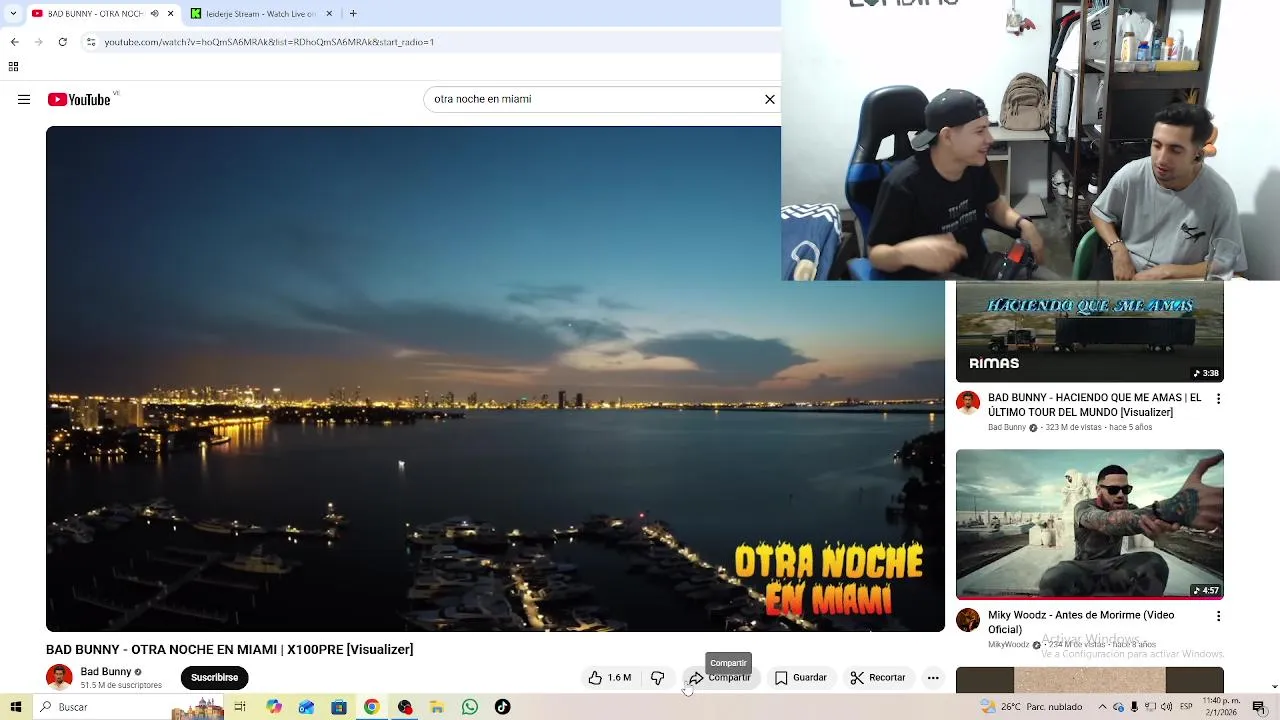Click the page vertical scrollbar down arrow
The width and height of the screenshot is (1280, 720).
[x=1274, y=688]
